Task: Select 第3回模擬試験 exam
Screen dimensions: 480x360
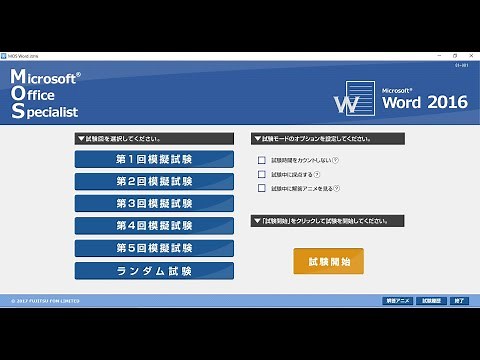Action: 154,203
